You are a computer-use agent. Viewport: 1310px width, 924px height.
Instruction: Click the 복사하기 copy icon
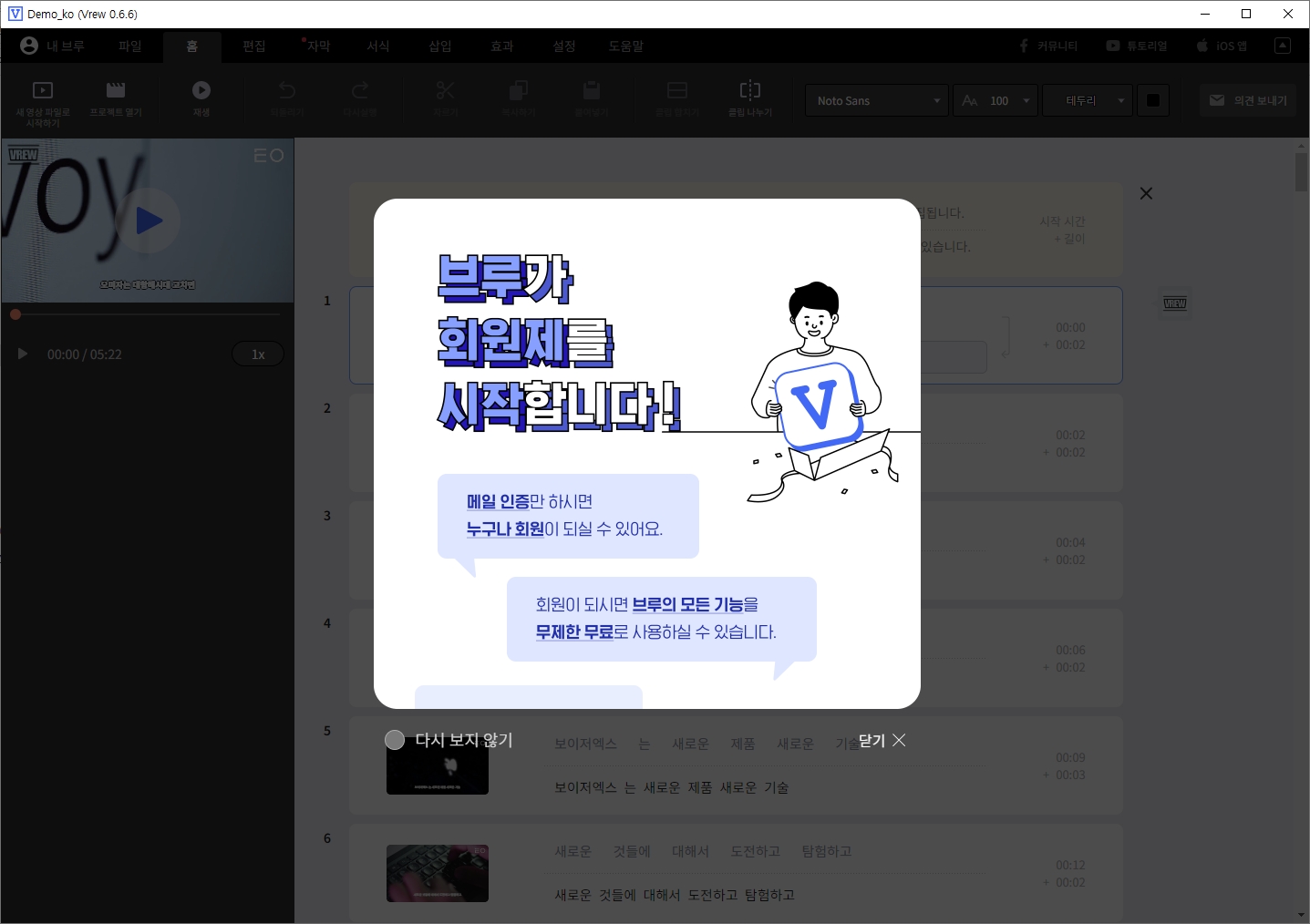tap(519, 90)
